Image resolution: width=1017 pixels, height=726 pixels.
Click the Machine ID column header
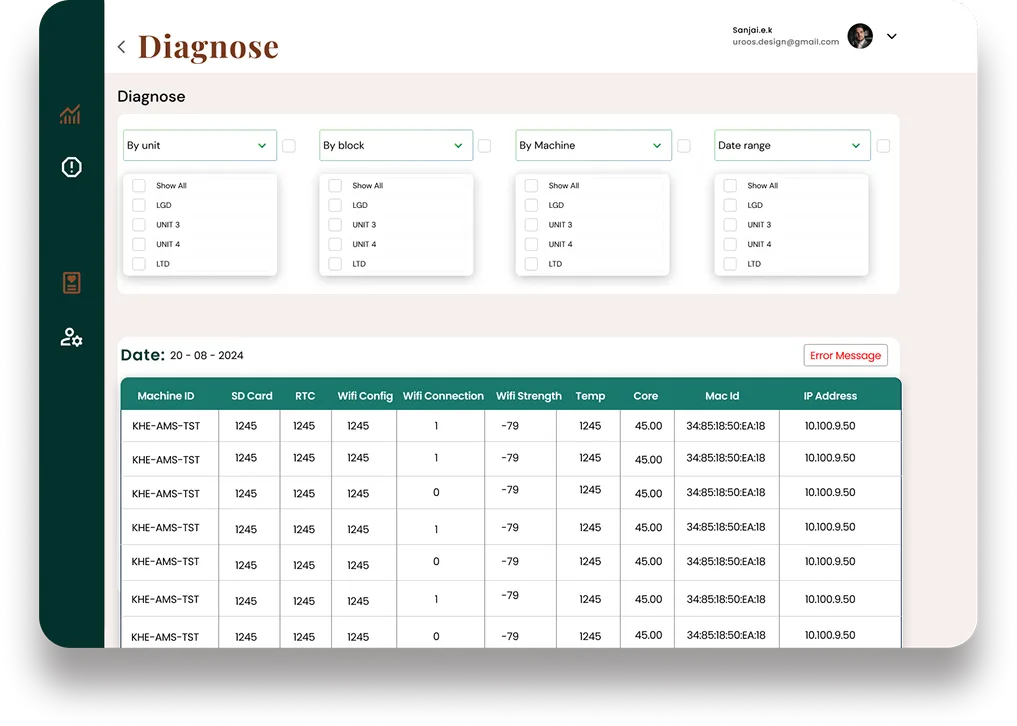click(166, 395)
